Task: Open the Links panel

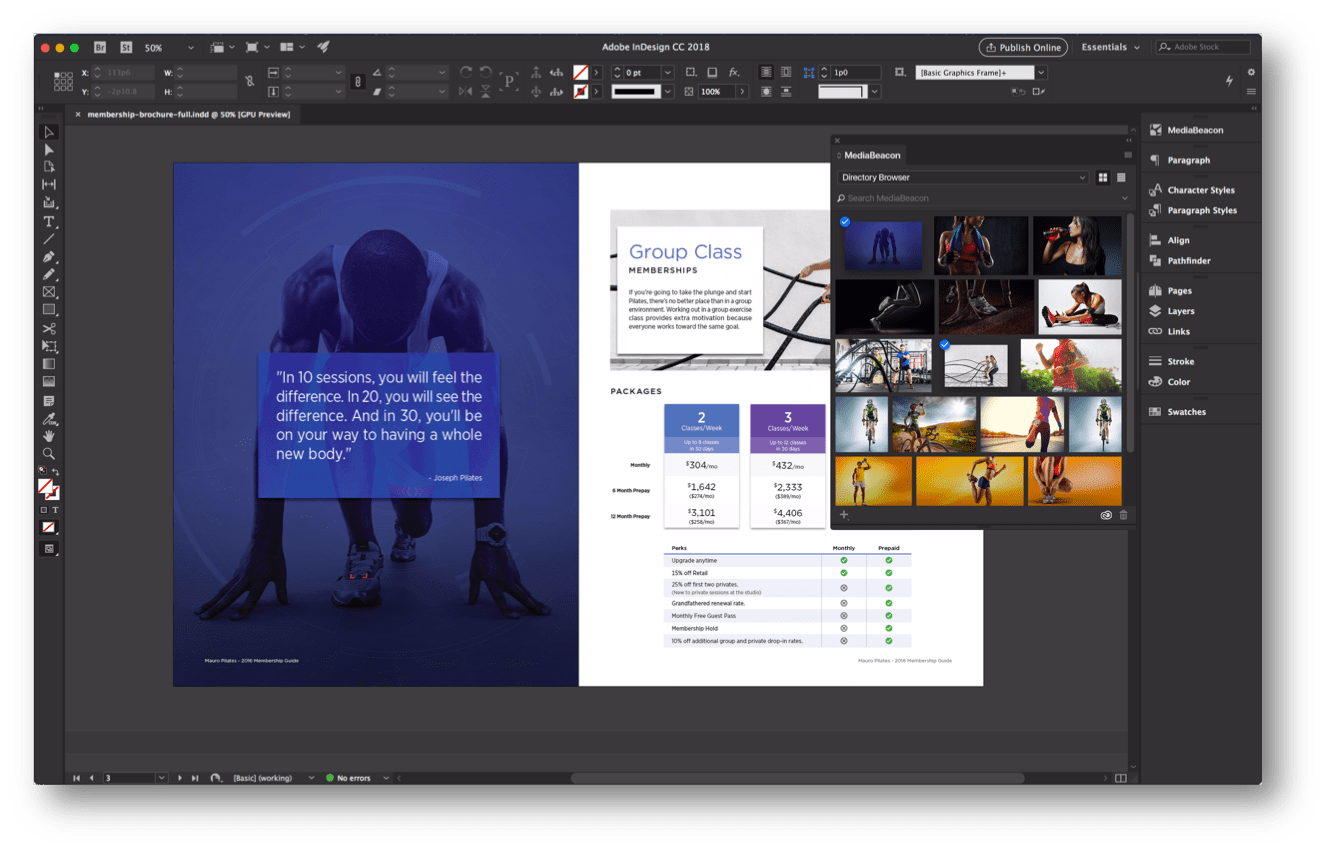Action: tap(1178, 331)
